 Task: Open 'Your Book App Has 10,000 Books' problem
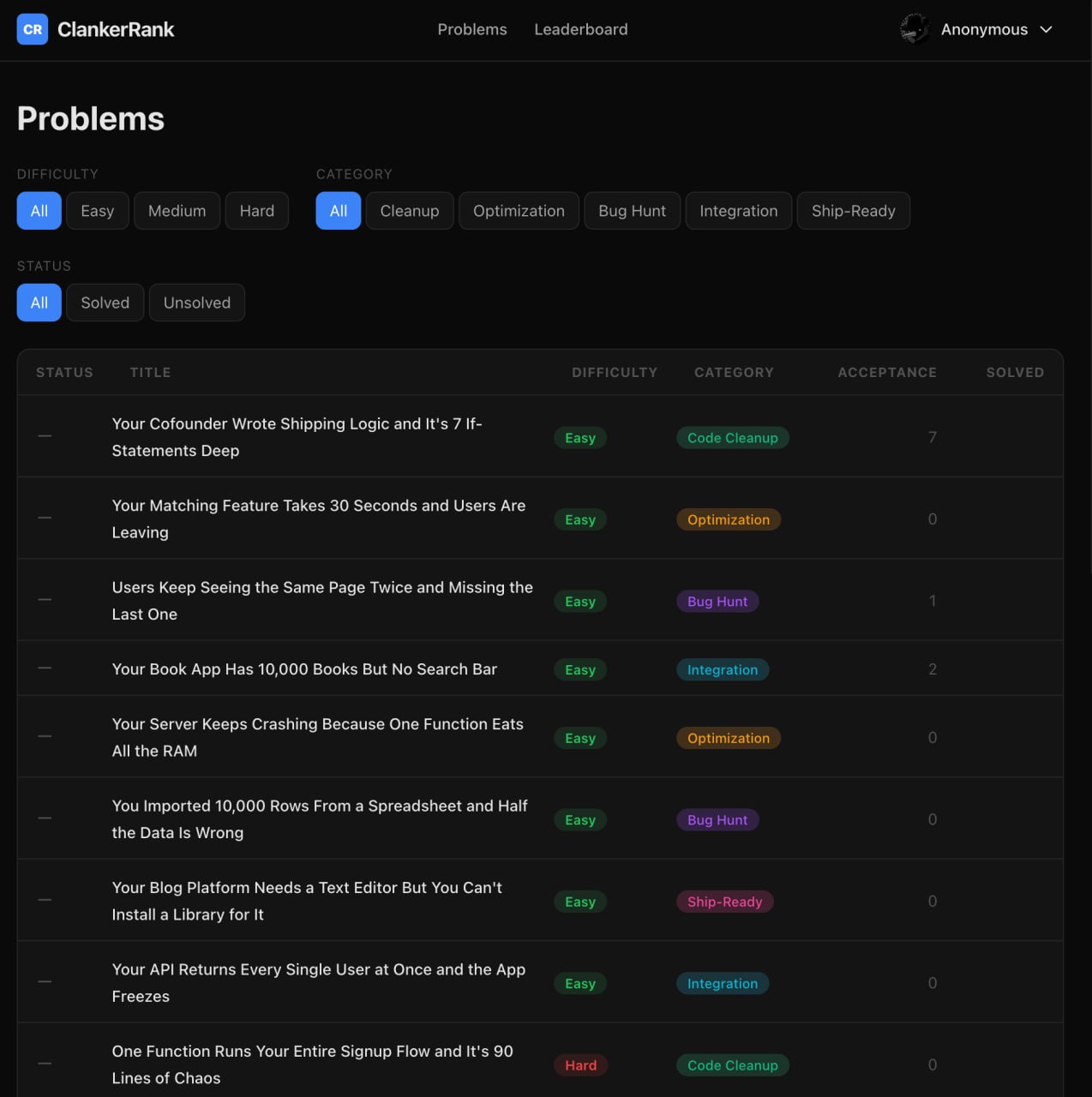coord(304,669)
